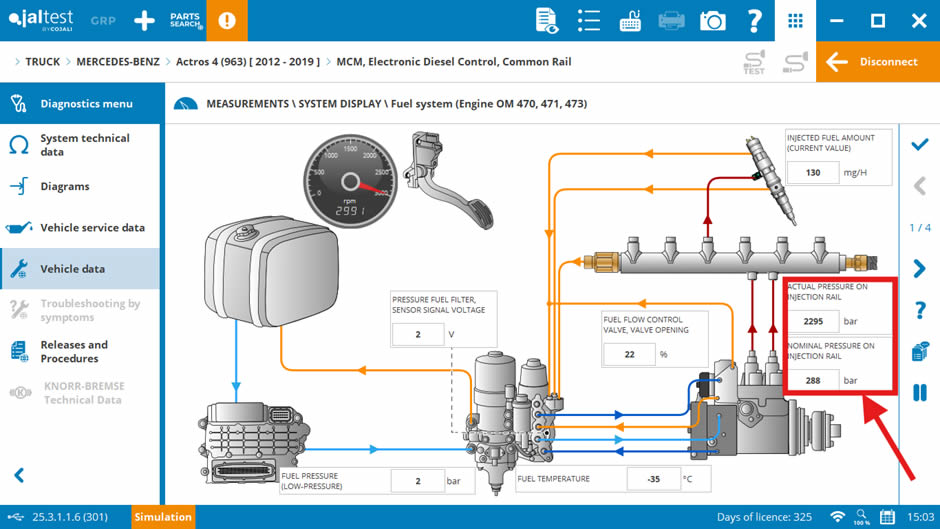Image resolution: width=940 pixels, height=529 pixels.
Task: Open the calendar icon in status bar
Action: point(887,517)
